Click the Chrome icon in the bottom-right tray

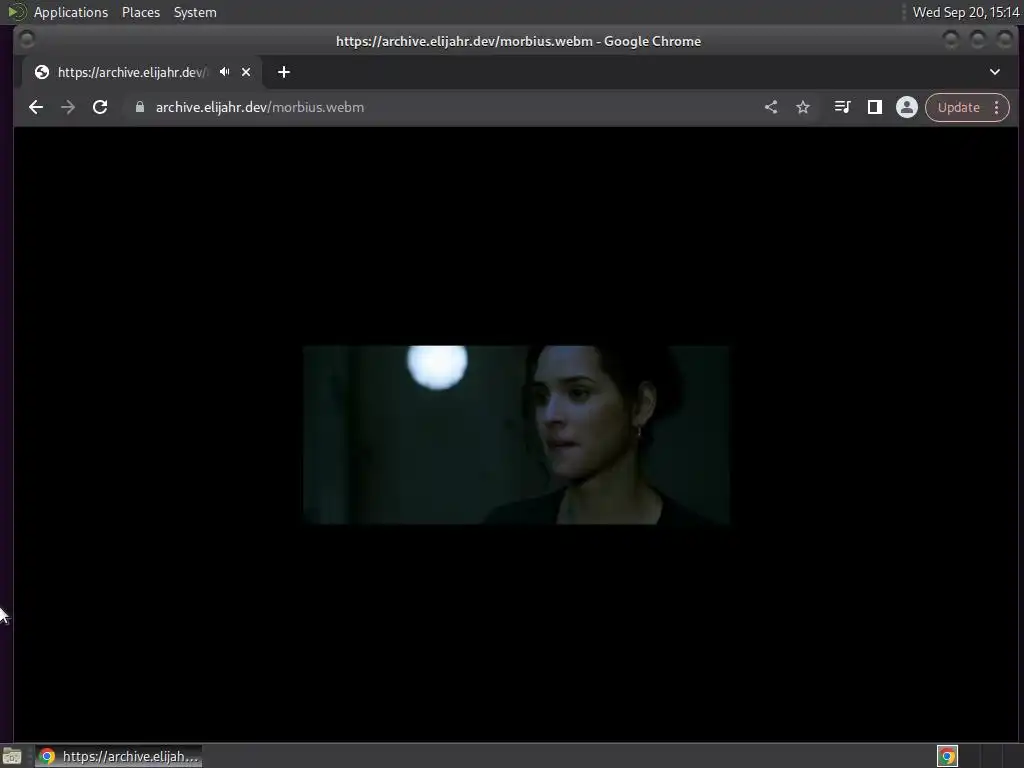click(947, 756)
